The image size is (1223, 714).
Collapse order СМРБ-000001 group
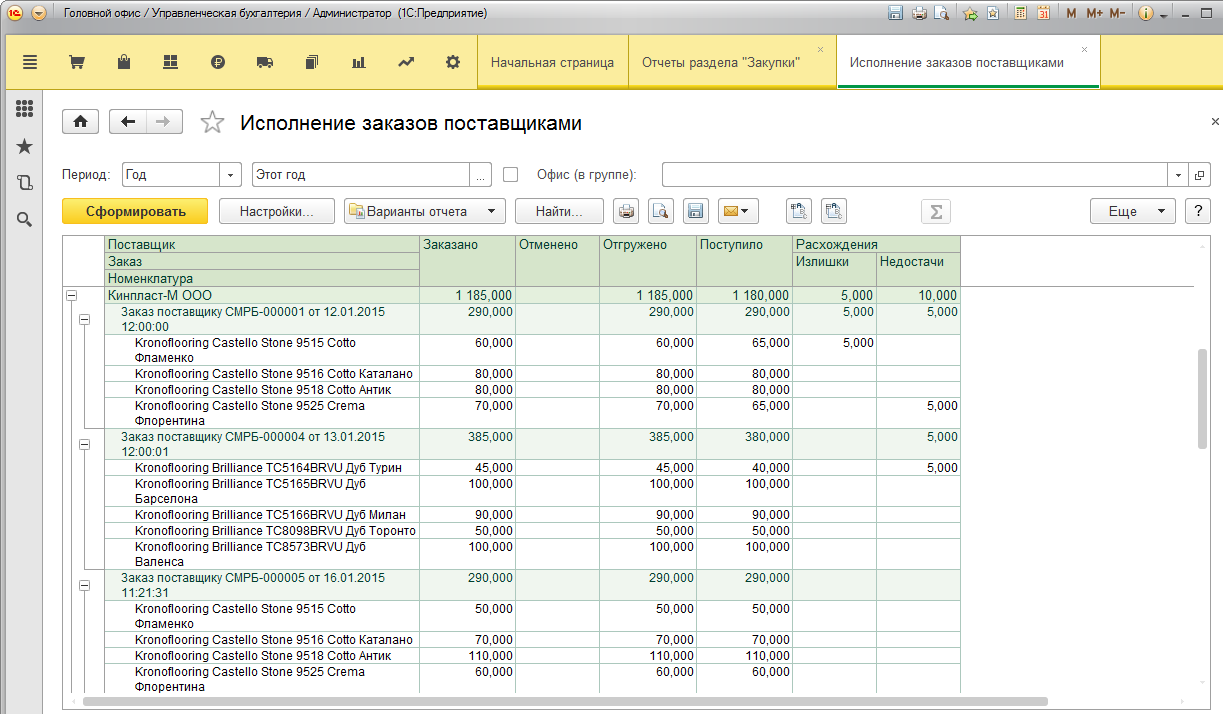coord(84,319)
